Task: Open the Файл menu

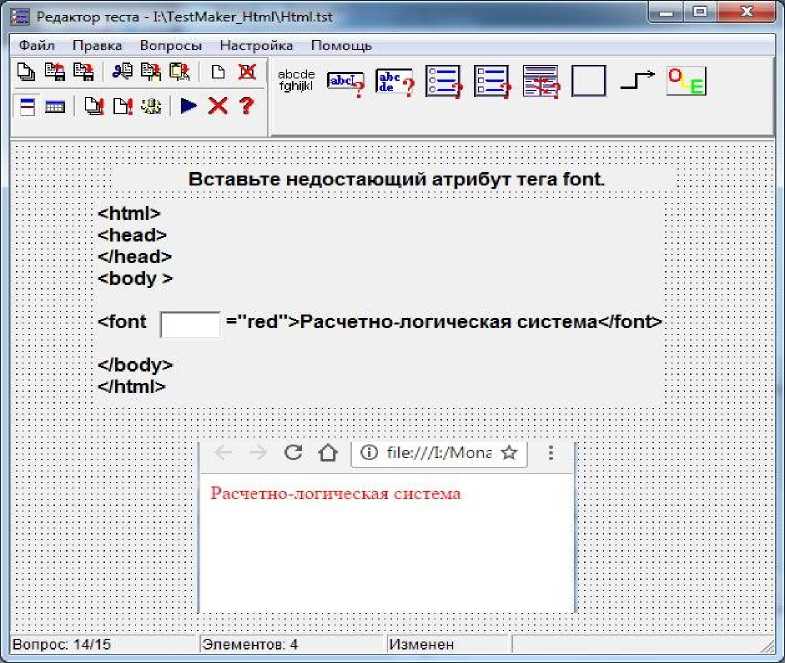Action: tap(37, 46)
